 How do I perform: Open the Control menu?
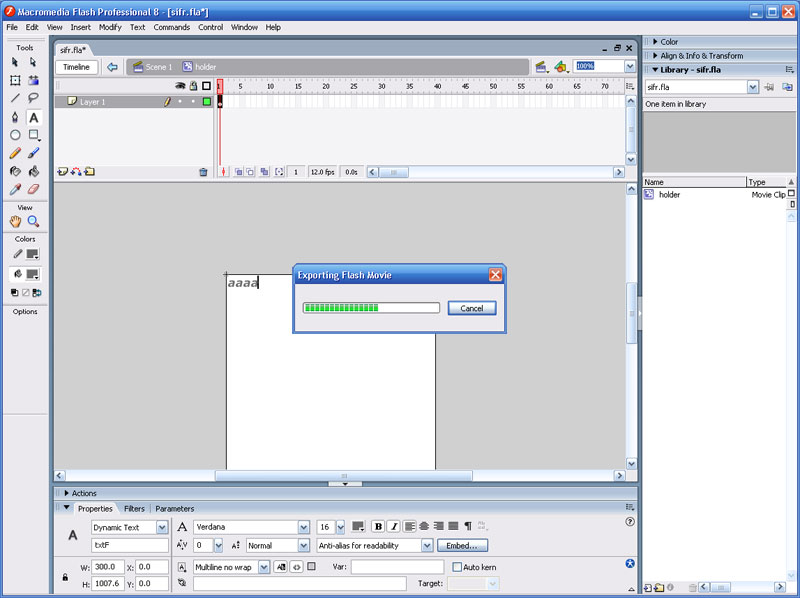pyautogui.click(x=211, y=27)
